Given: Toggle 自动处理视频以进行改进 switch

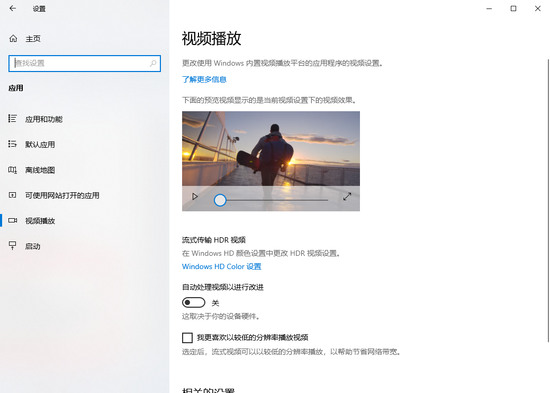Looking at the screenshot, I should 194,302.
